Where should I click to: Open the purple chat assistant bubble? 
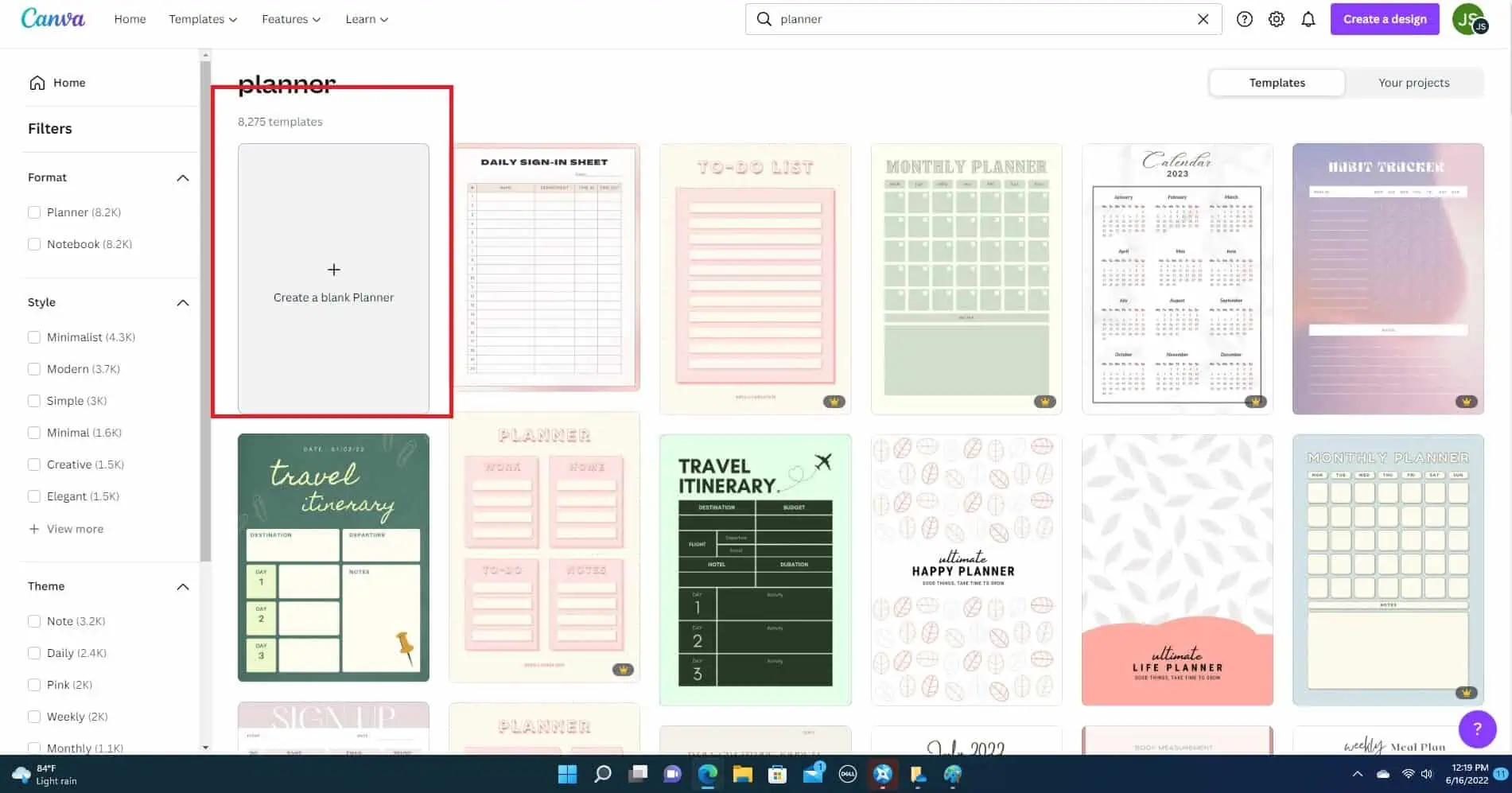coord(1477,729)
